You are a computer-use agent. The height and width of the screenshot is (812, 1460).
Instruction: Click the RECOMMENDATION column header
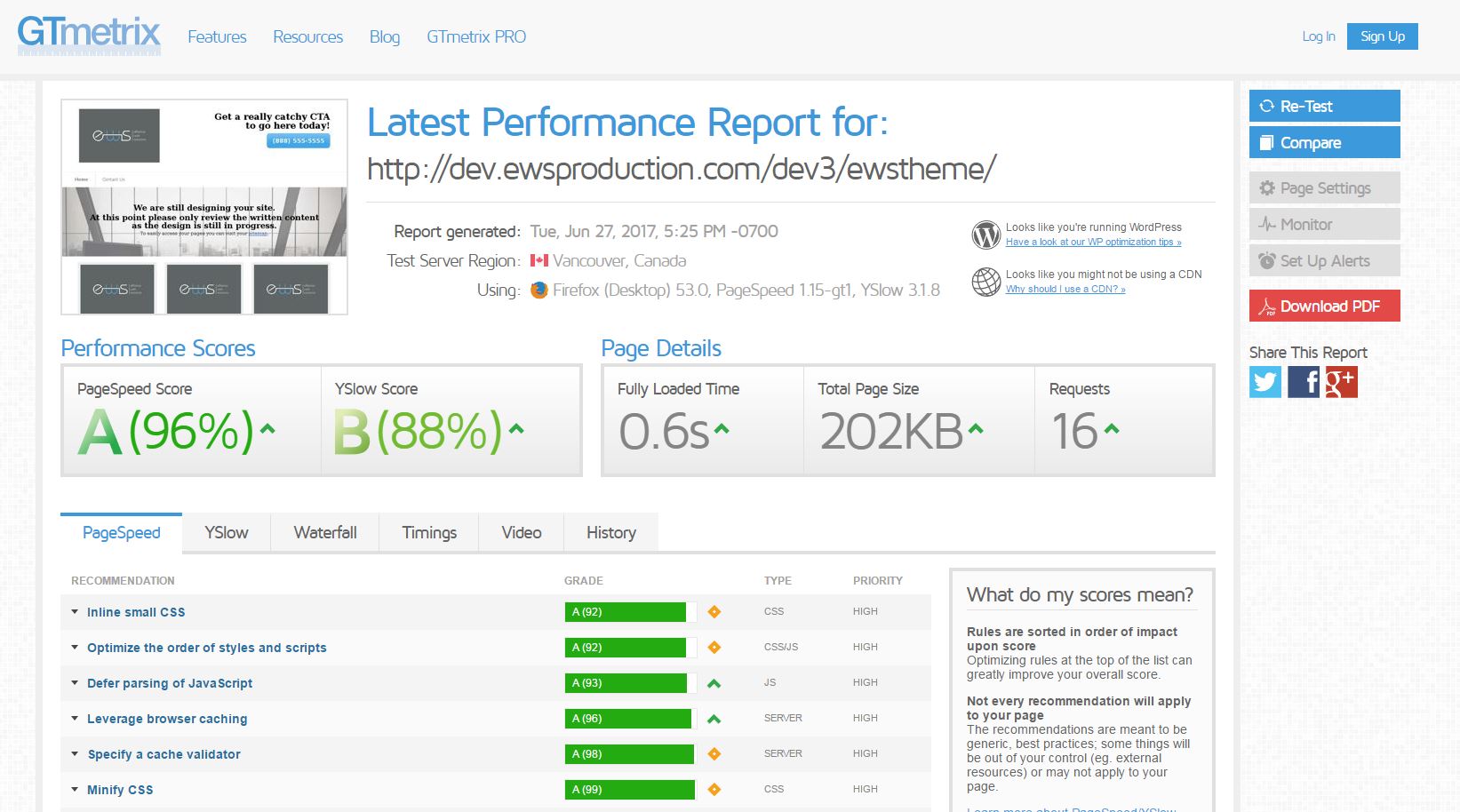click(123, 580)
